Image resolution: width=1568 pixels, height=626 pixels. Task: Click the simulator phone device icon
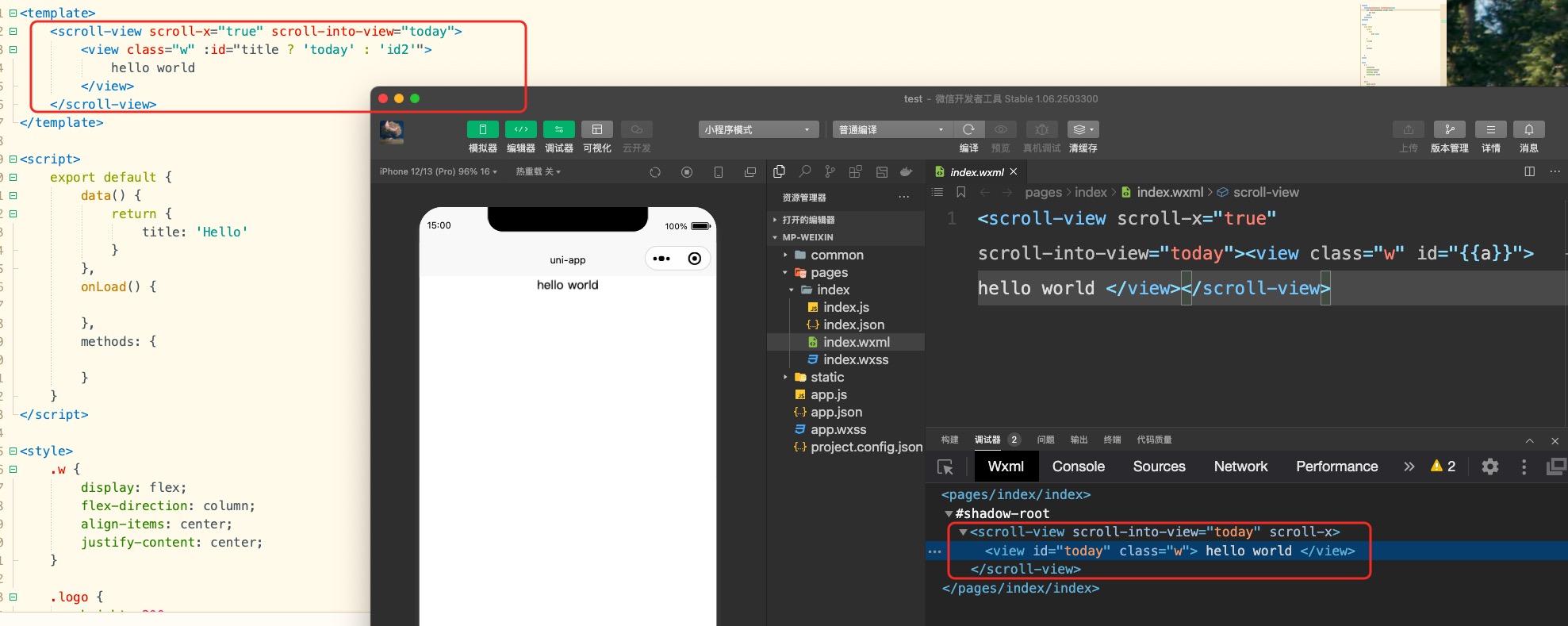(x=719, y=172)
